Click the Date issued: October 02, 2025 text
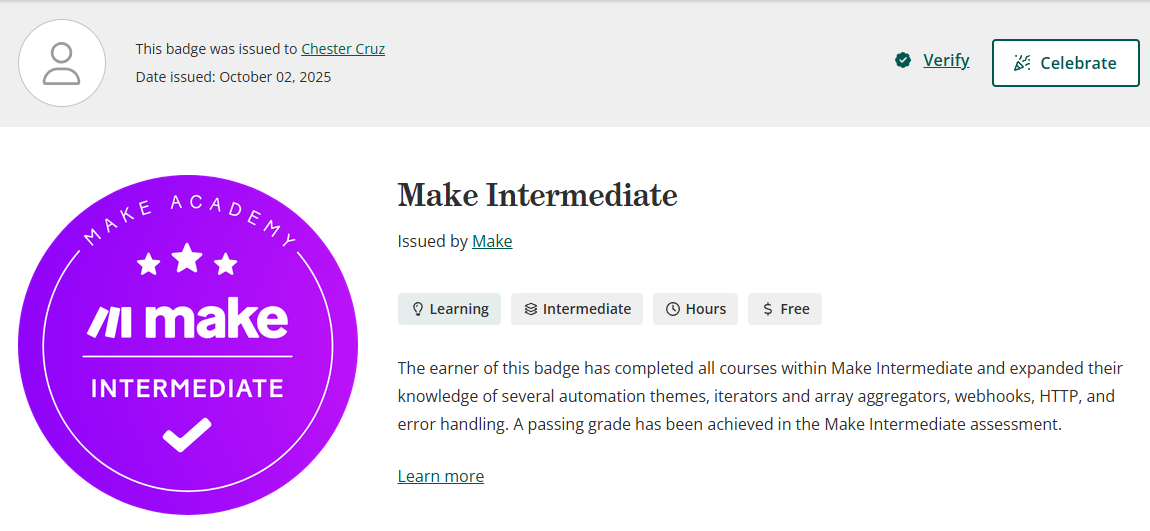The height and width of the screenshot is (531, 1150). [x=233, y=77]
